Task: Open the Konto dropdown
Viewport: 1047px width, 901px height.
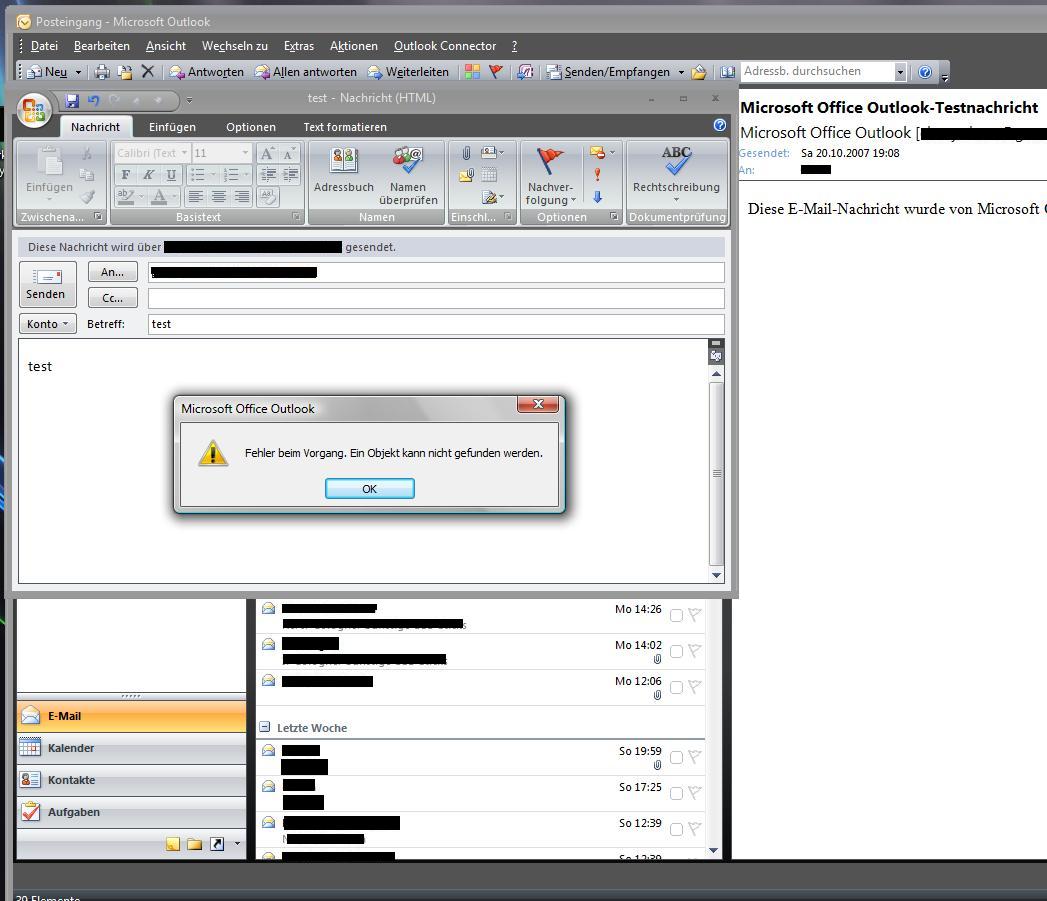Action: tap(47, 324)
